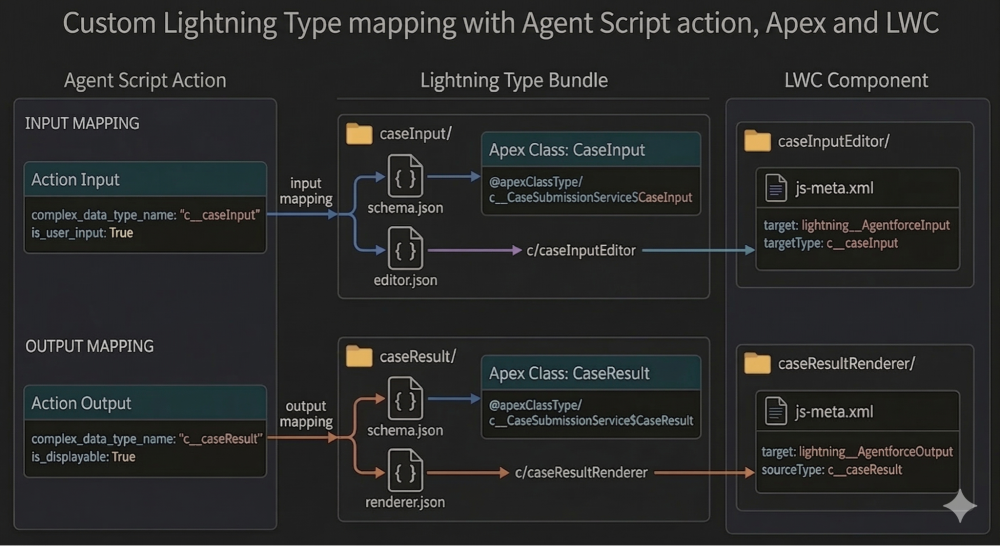Select the editor.json file icon
1000x546 pixels.
pos(406,249)
